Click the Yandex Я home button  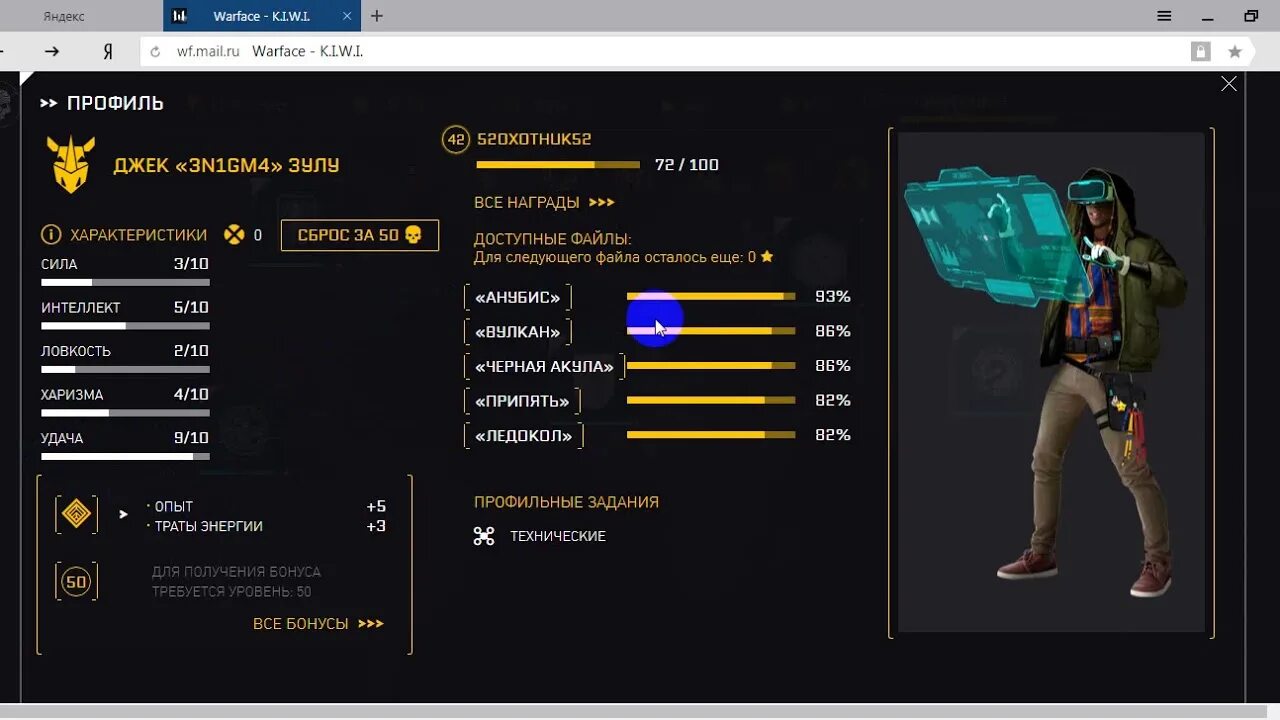tap(108, 51)
